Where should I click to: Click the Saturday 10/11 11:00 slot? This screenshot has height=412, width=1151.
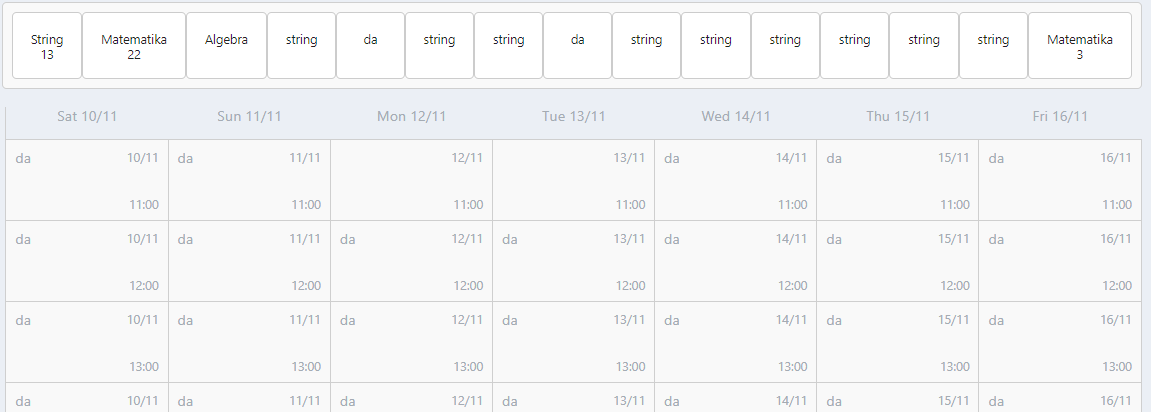pyautogui.click(x=87, y=180)
